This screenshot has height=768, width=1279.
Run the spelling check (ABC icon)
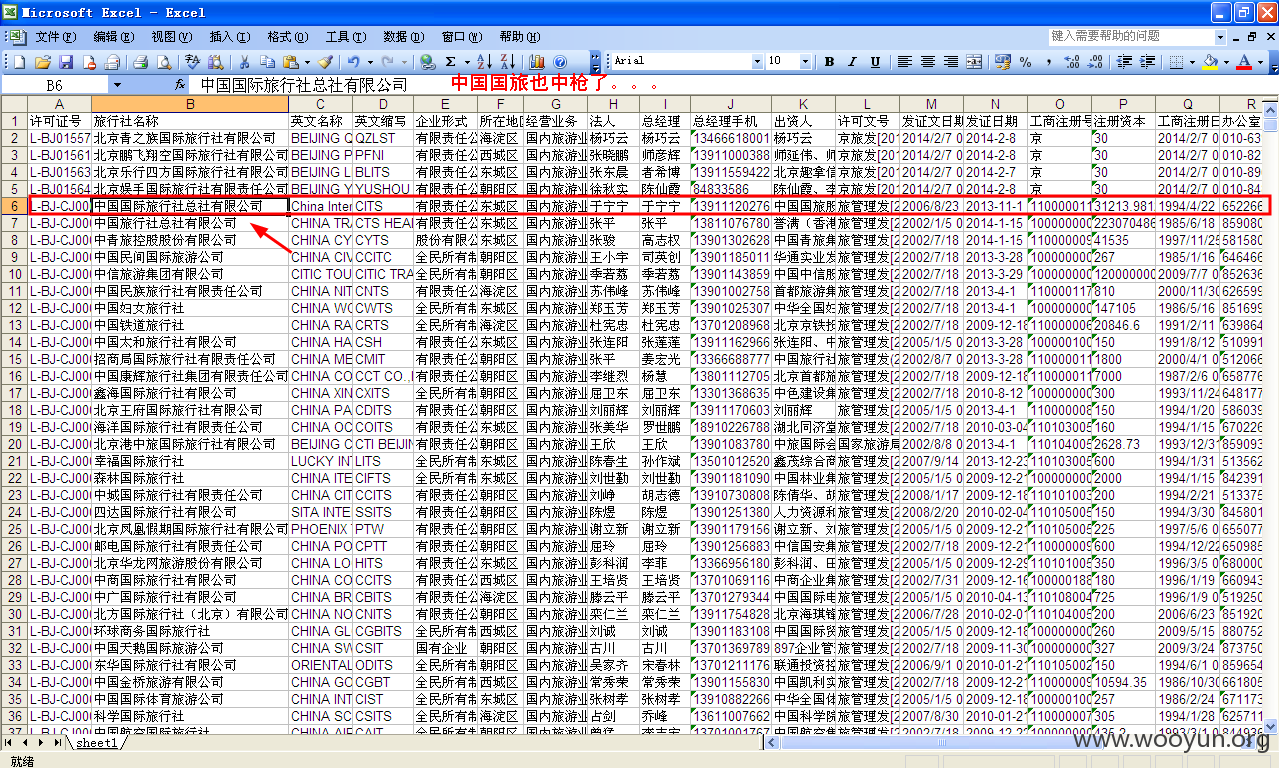192,61
